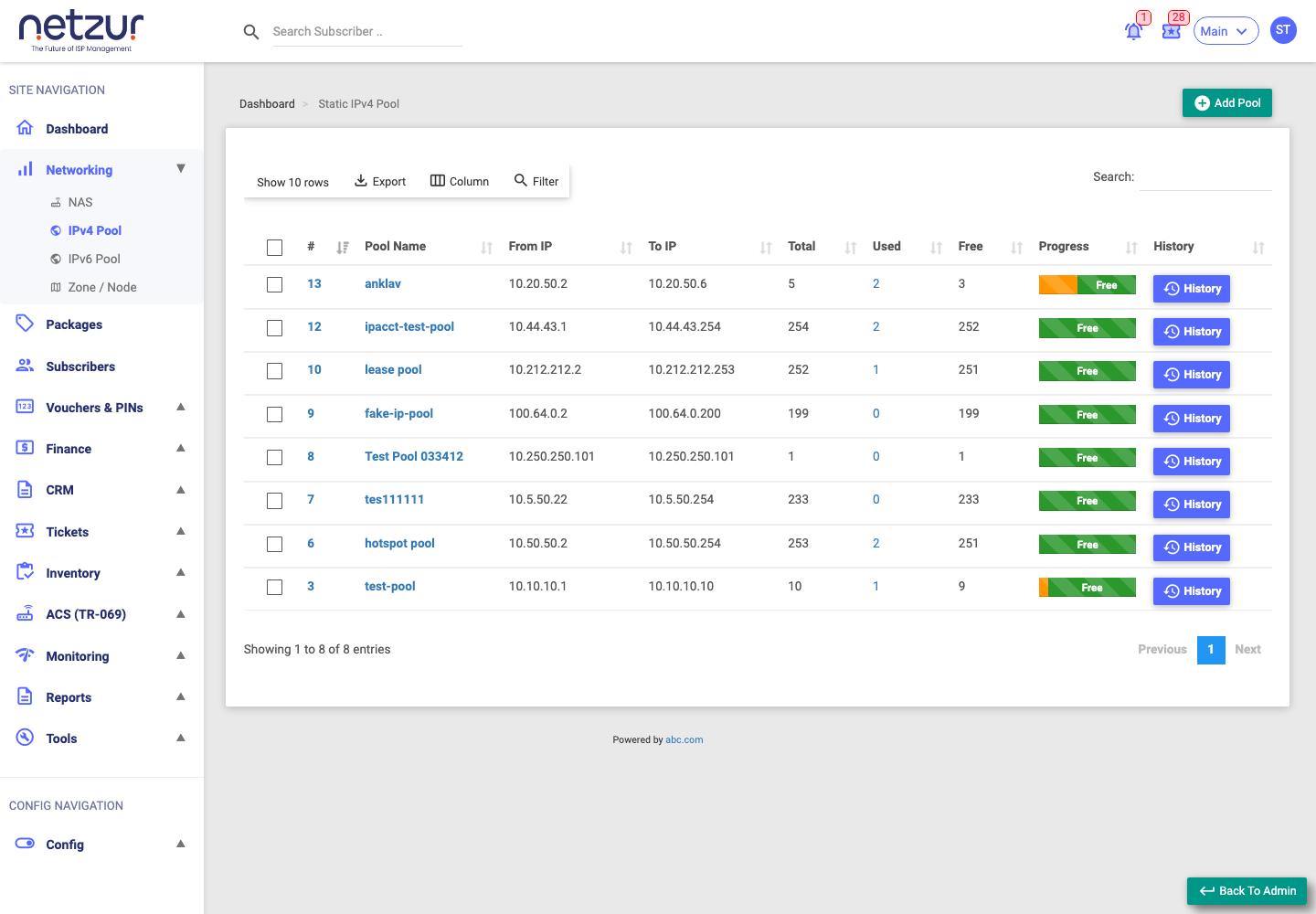Expand the Tickets menu arrow

181,531
